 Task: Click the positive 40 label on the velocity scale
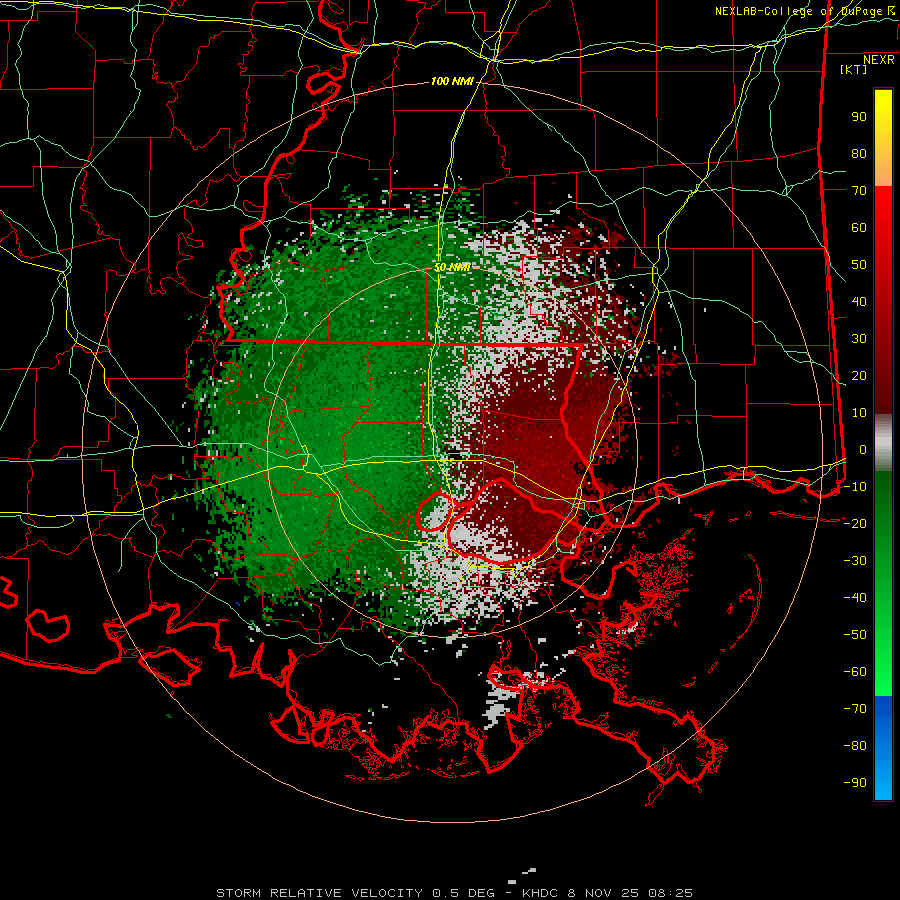point(859,302)
